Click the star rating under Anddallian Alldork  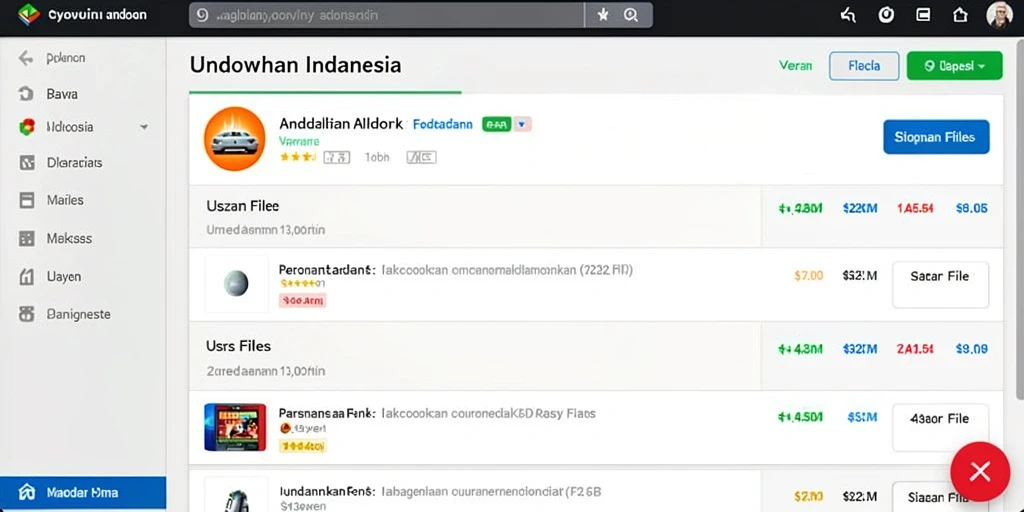pos(298,157)
